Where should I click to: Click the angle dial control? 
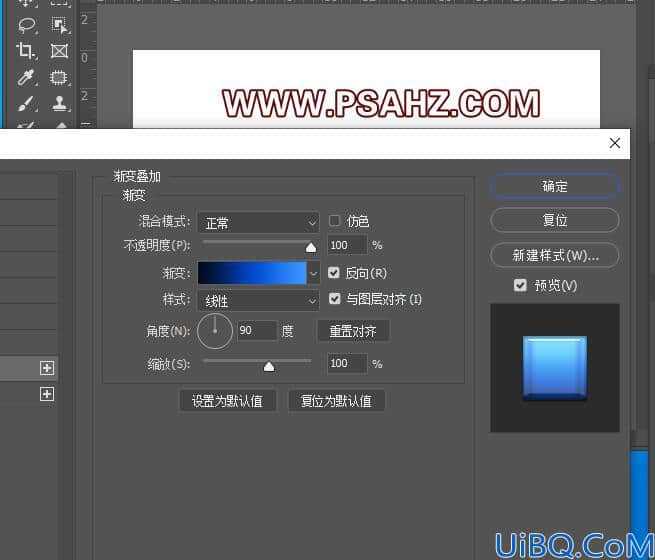(x=215, y=332)
